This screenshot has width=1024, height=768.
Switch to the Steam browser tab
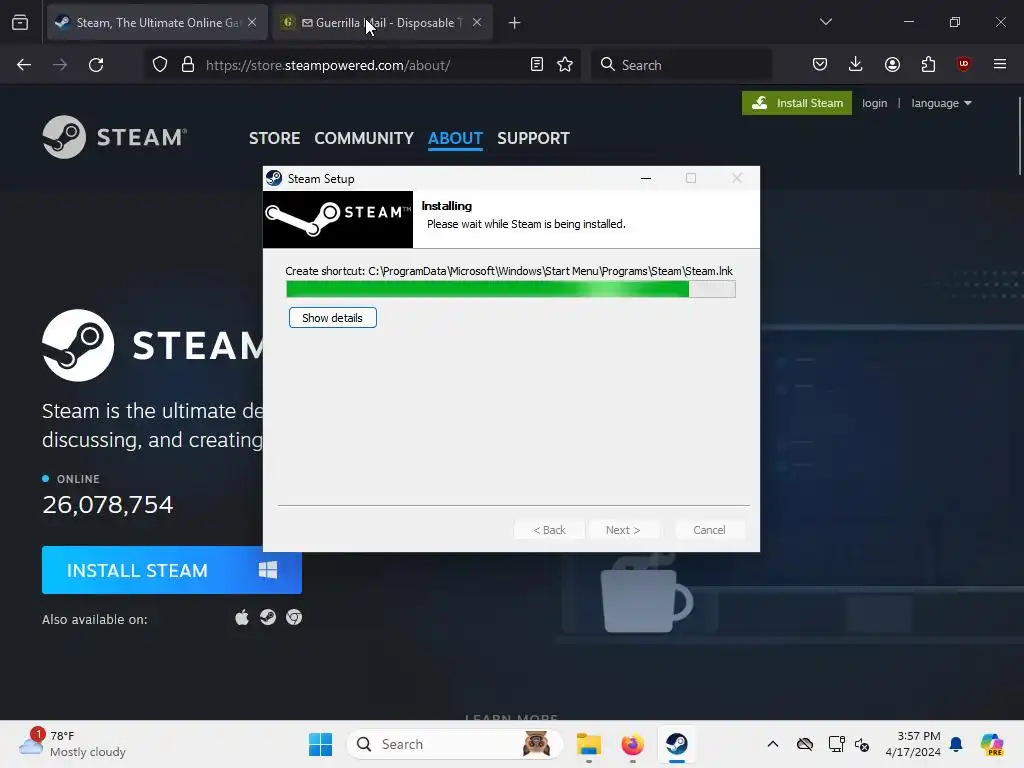[x=157, y=23]
